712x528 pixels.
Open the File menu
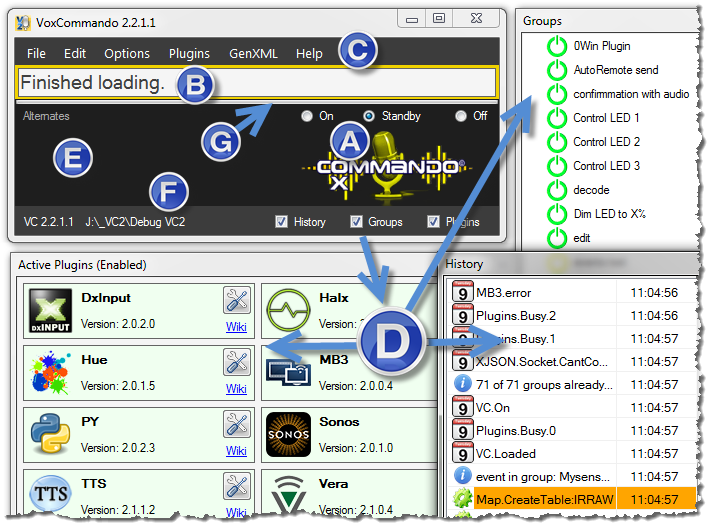[36, 54]
